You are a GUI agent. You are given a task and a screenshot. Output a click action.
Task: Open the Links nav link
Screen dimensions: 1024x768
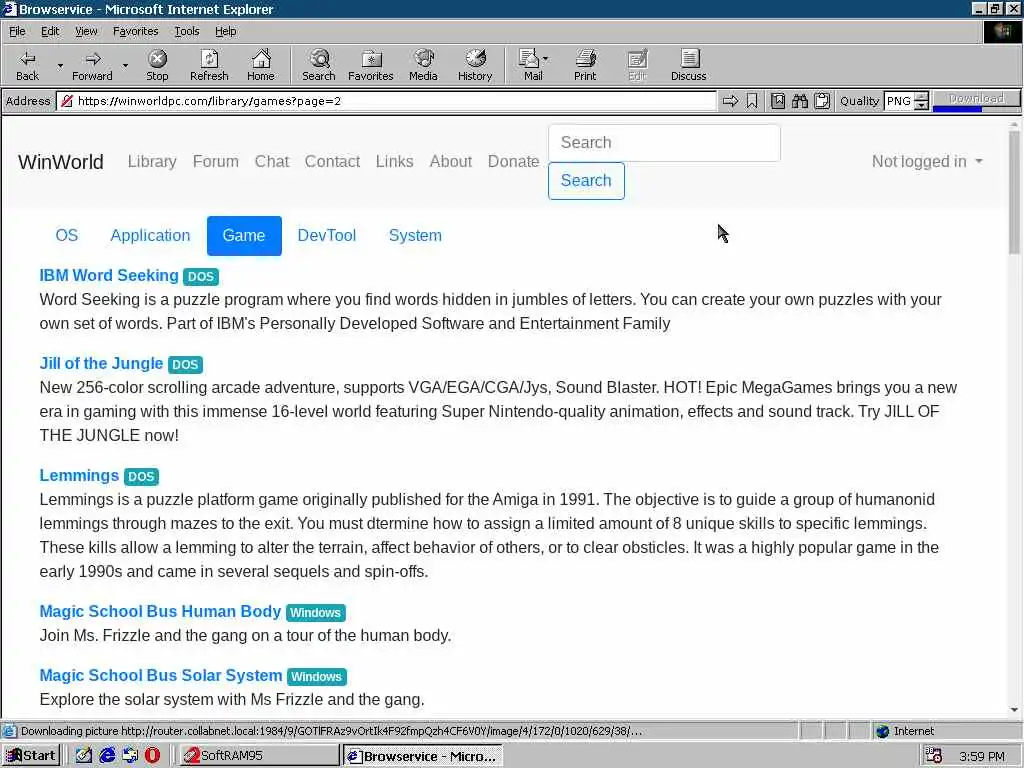[394, 161]
